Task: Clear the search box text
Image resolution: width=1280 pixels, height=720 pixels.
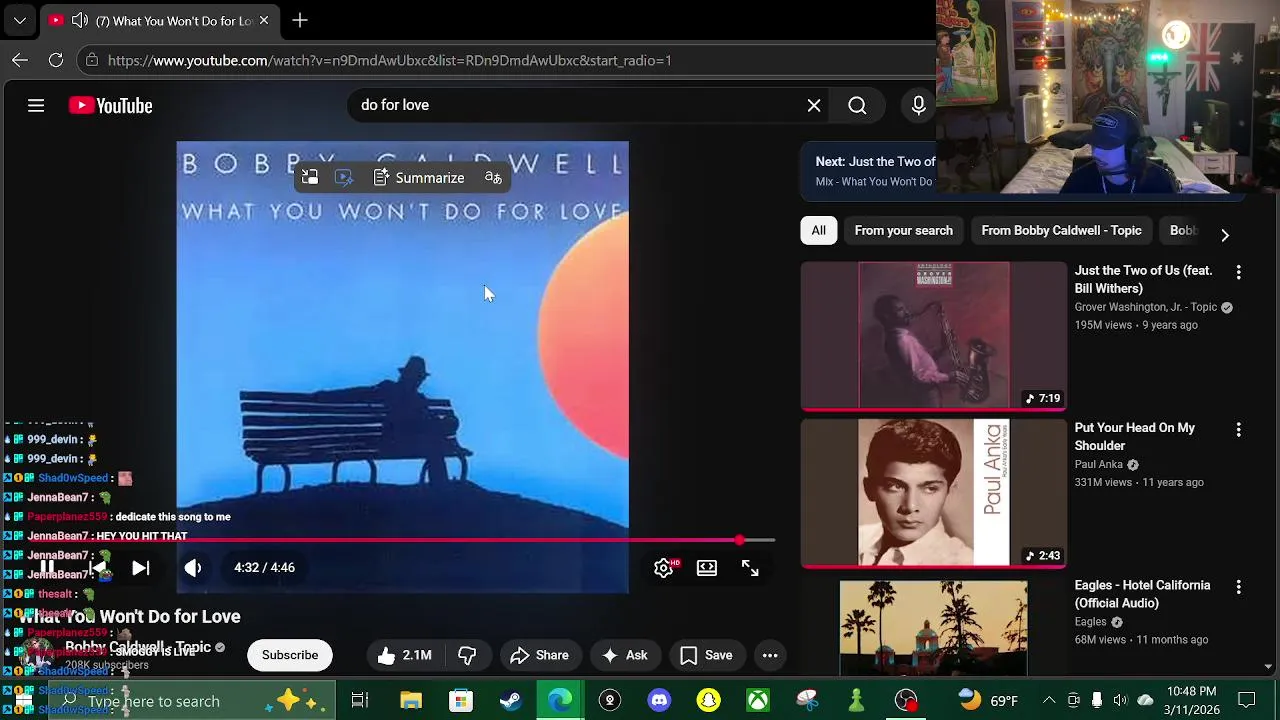Action: 814,105
